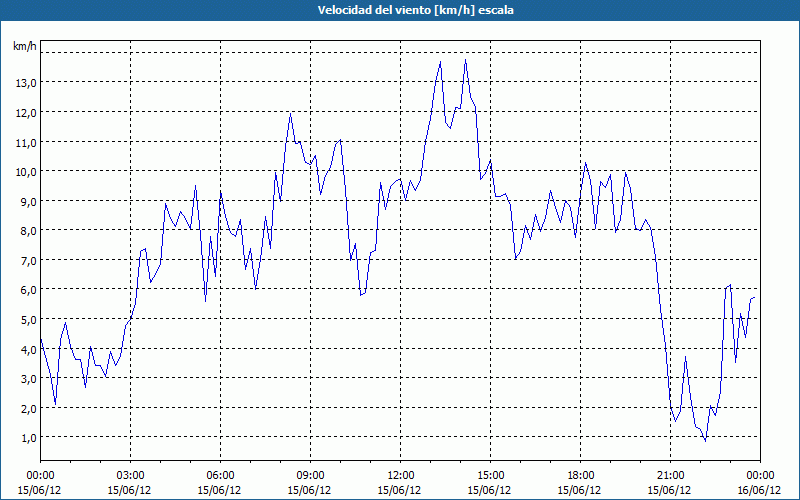Click the 15:00 time axis label

pos(490,476)
